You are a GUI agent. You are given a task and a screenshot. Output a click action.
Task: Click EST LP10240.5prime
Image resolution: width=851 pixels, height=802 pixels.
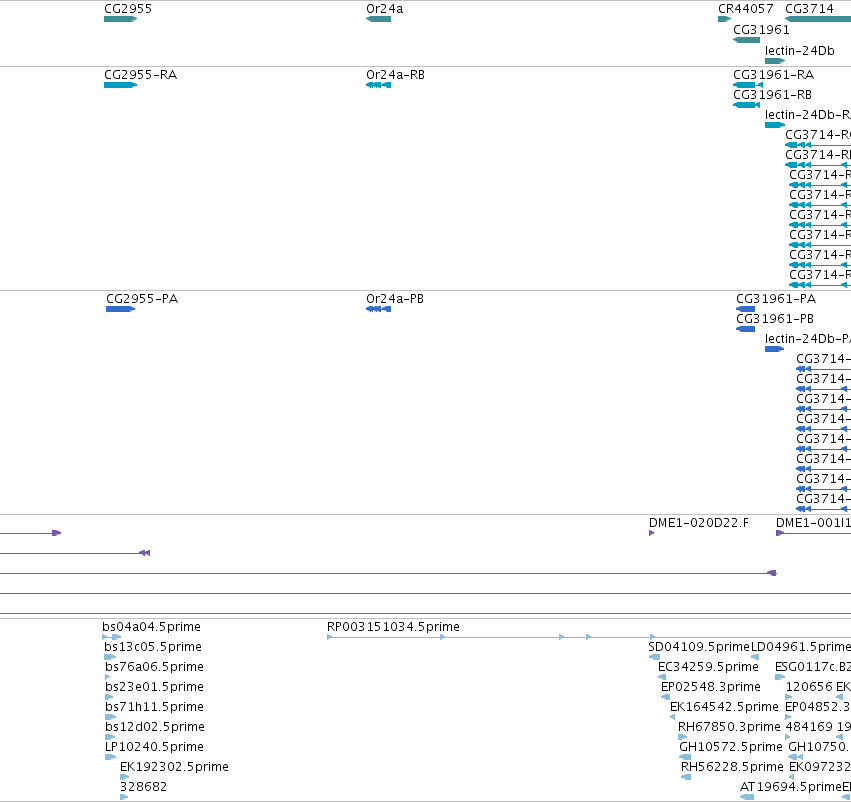click(x=154, y=747)
